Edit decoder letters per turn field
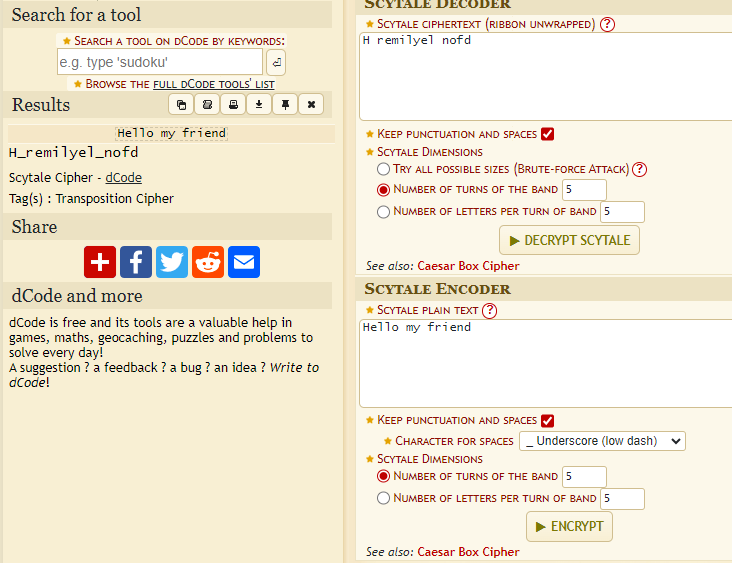Viewport: 732px width, 563px height. (622, 212)
